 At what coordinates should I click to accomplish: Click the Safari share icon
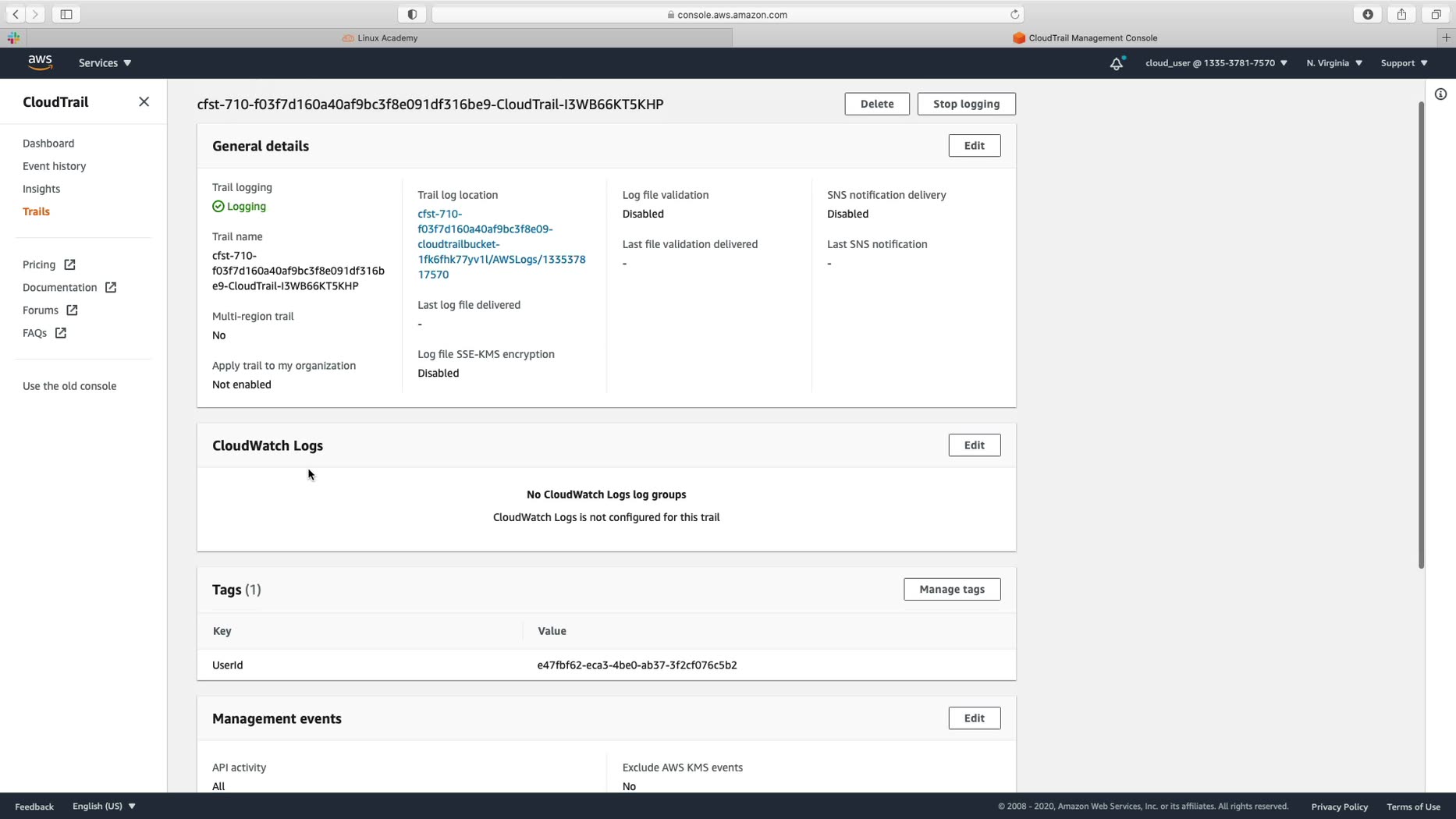[x=1401, y=14]
